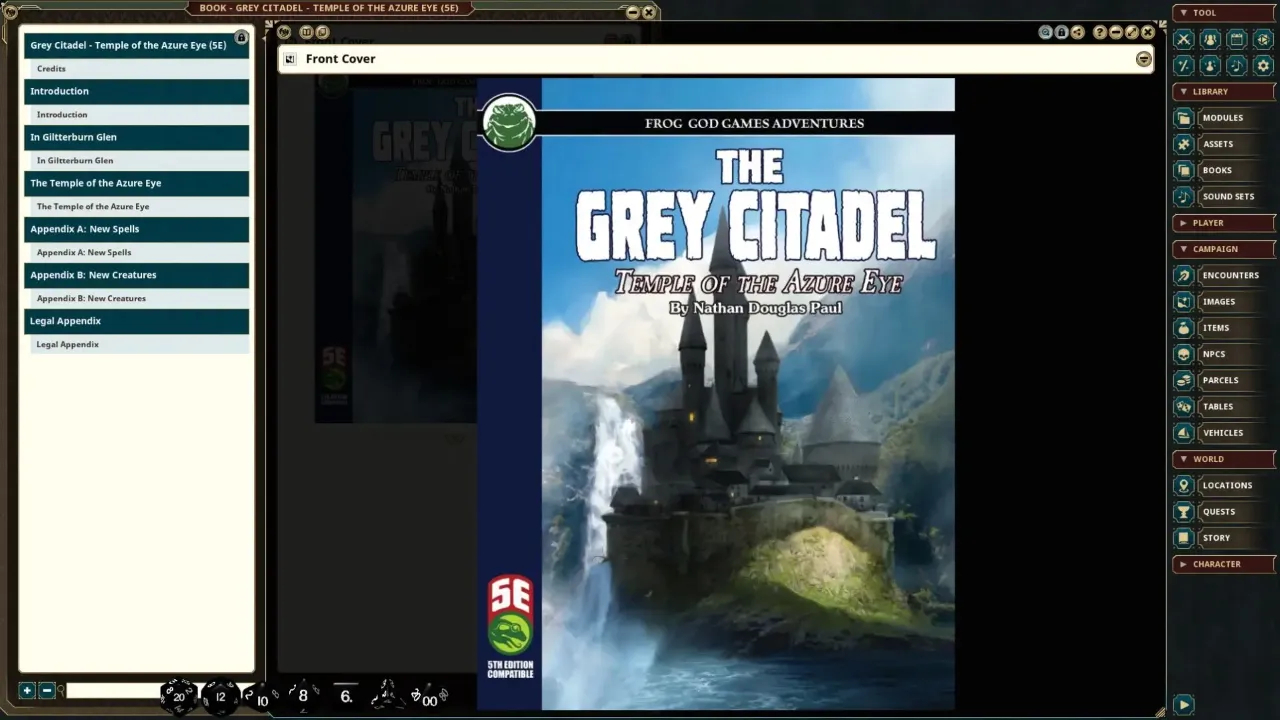The height and width of the screenshot is (720, 1280).
Task: Select The Temple of the Azure Eye chapter
Action: pyautogui.click(x=136, y=183)
